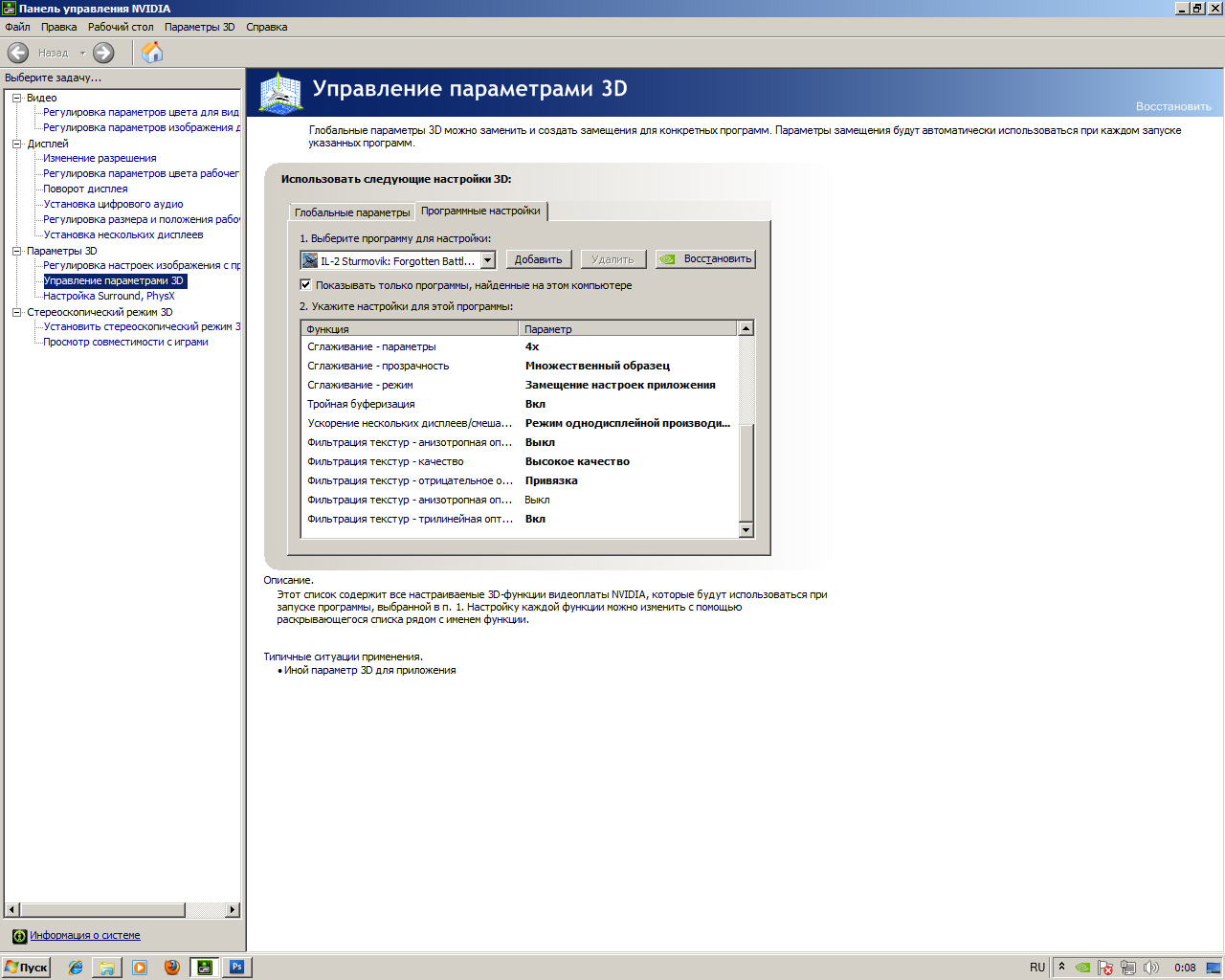Image resolution: width=1225 pixels, height=980 pixels.
Task: Open the Параметры 3D menu
Action: pos(199,27)
